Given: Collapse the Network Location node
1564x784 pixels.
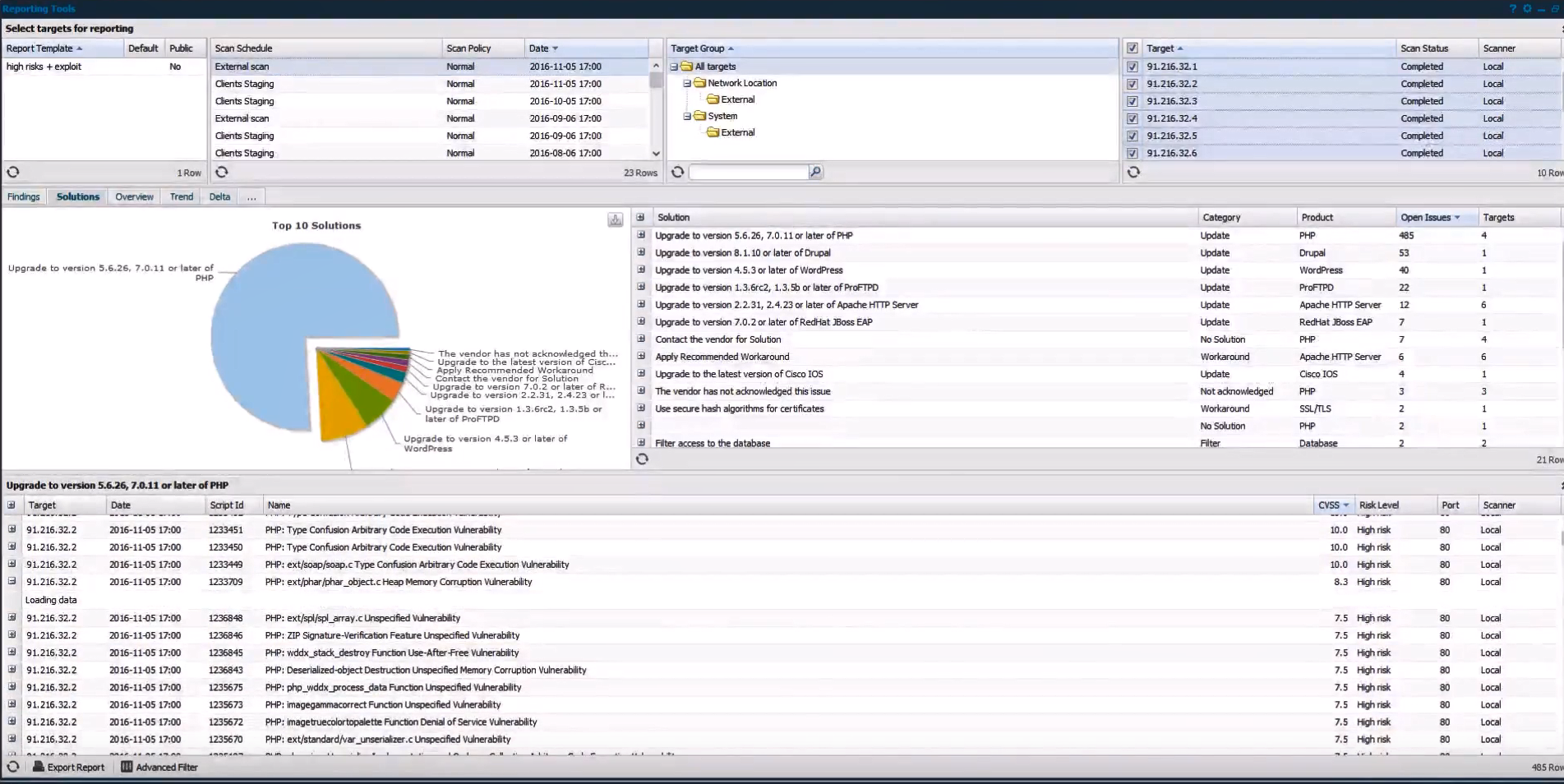Looking at the screenshot, I should [687, 83].
